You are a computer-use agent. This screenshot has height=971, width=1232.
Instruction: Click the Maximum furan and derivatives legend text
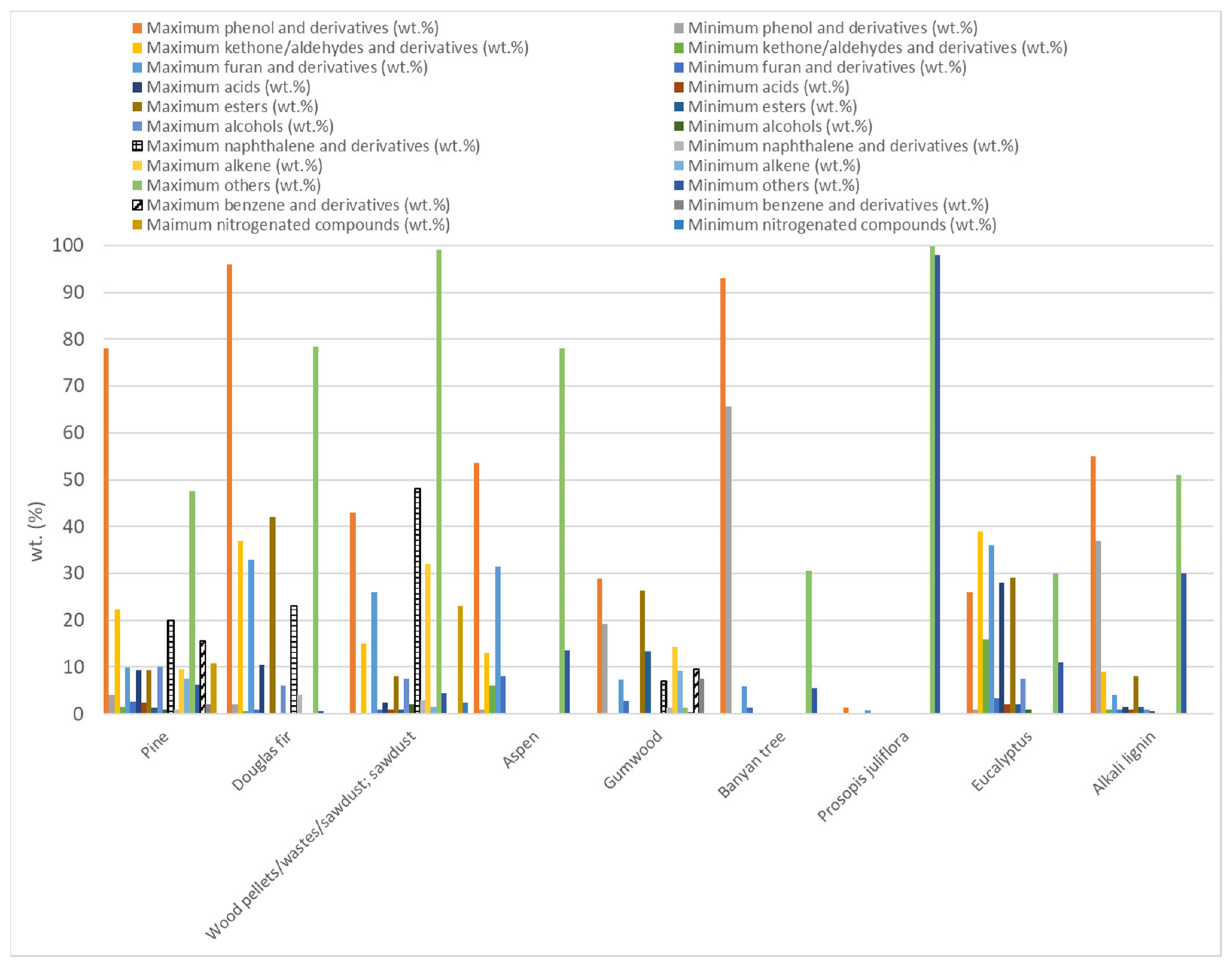(287, 68)
